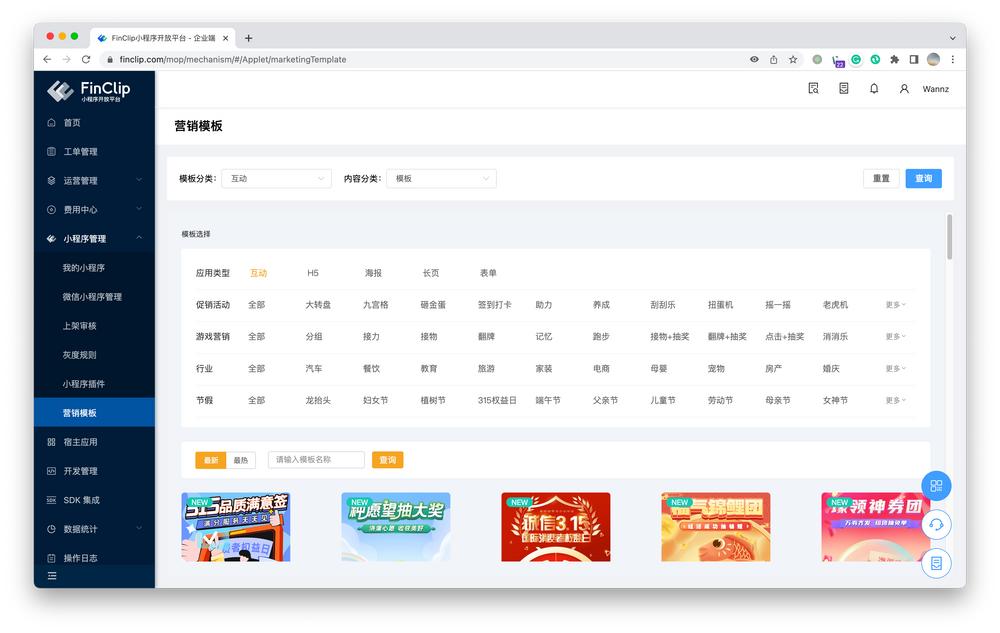Viewport: 1000px width, 633px height.
Task: Select the 互动 application type filter
Action: [256, 272]
